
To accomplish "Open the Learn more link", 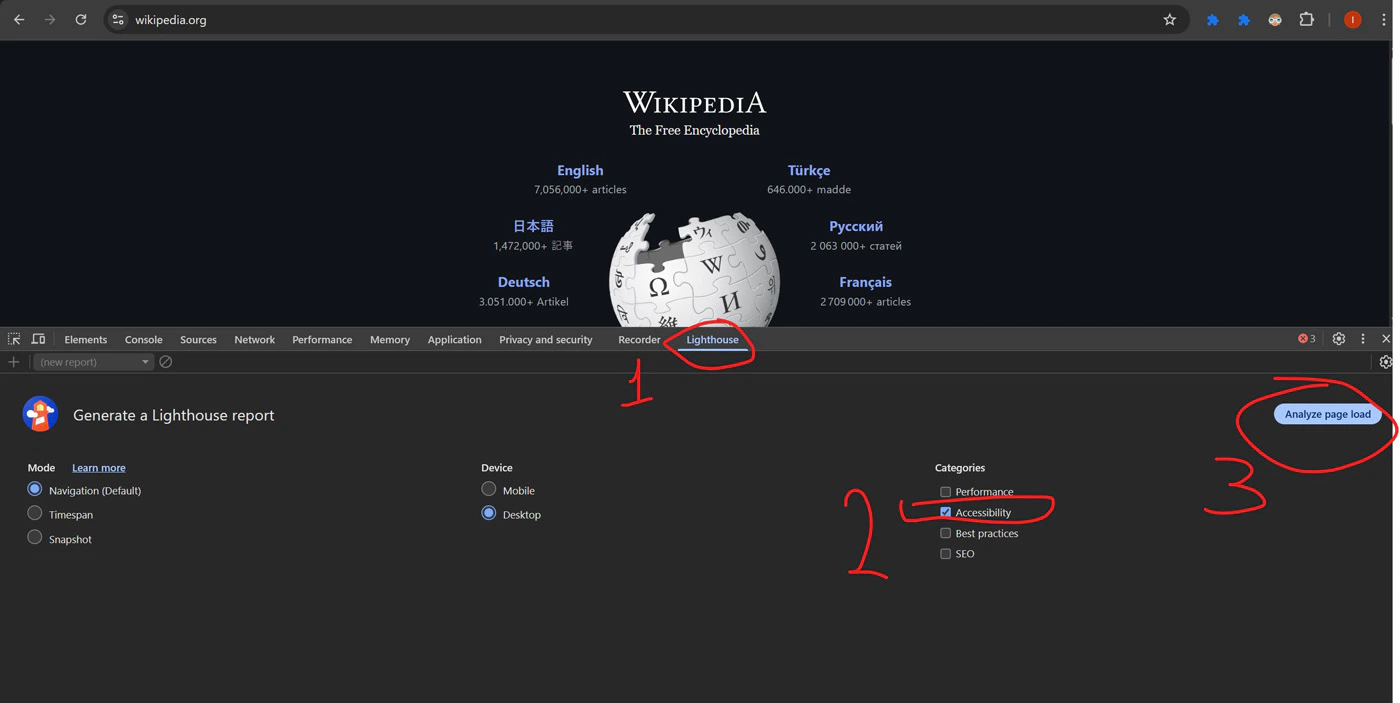I will pyautogui.click(x=99, y=468).
